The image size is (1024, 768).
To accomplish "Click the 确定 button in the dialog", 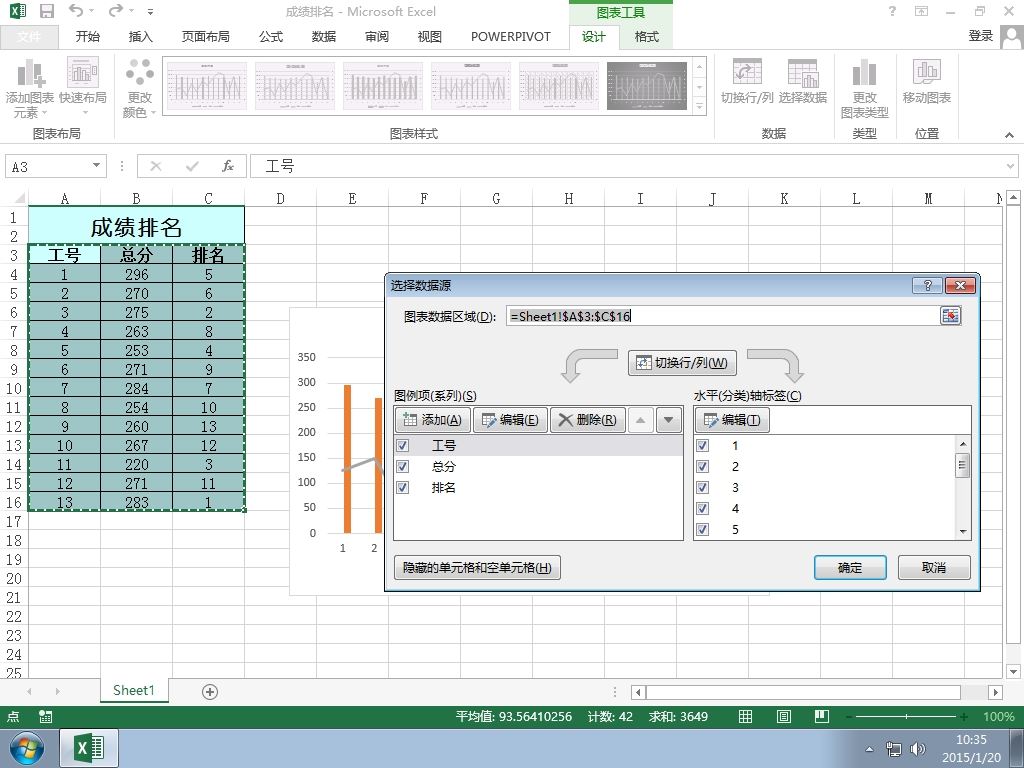I will tap(850, 568).
